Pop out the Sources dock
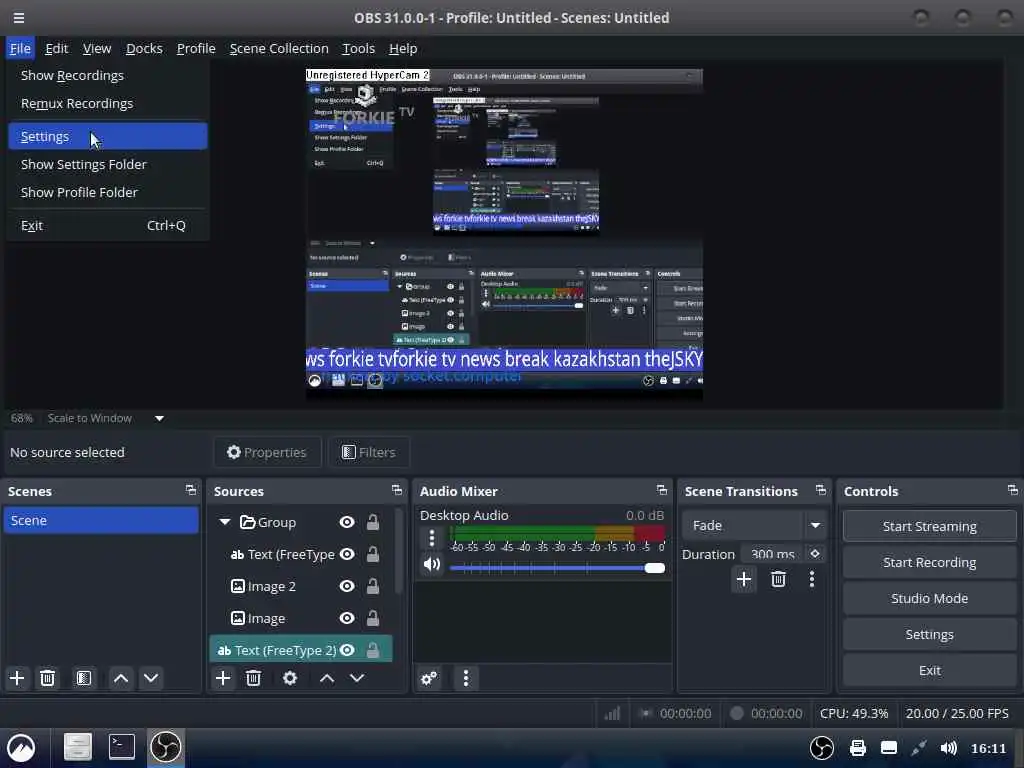 tap(396, 490)
